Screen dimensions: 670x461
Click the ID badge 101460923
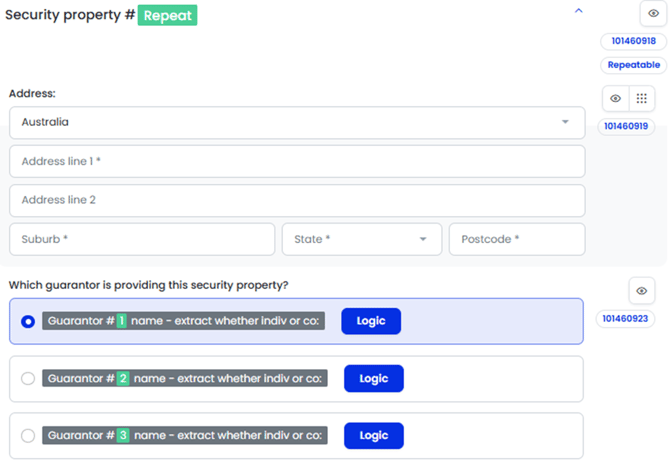pyautogui.click(x=626, y=318)
